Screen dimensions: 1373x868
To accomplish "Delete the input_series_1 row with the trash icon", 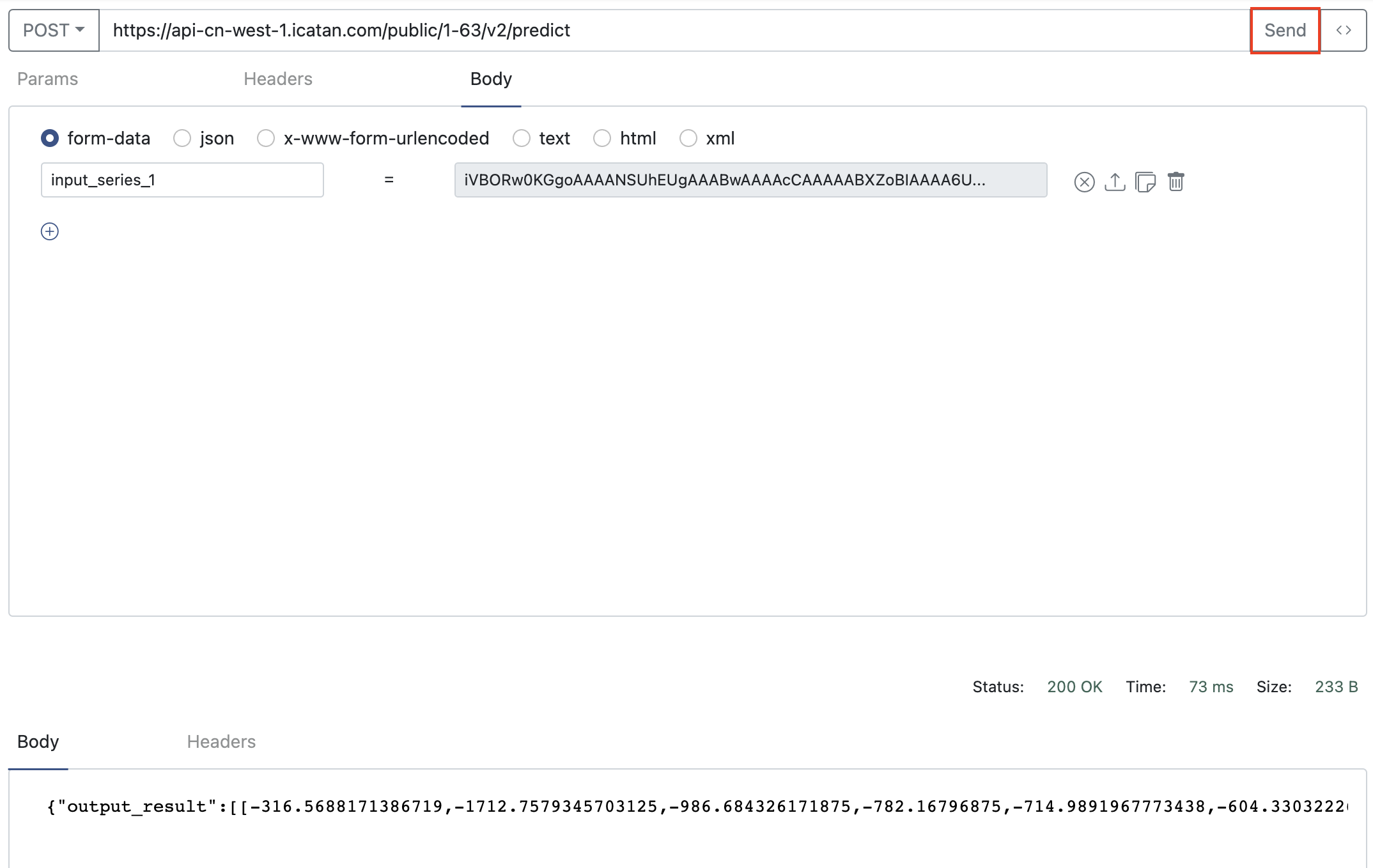I will [x=1175, y=182].
